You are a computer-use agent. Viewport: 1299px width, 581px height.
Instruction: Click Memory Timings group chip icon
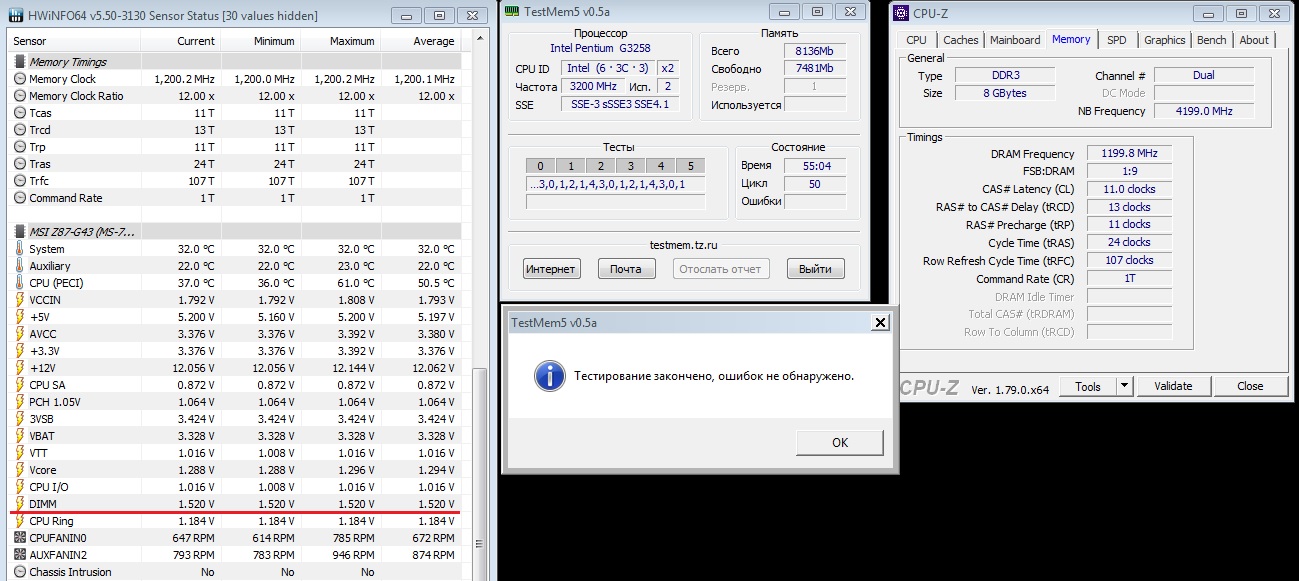click(20, 62)
